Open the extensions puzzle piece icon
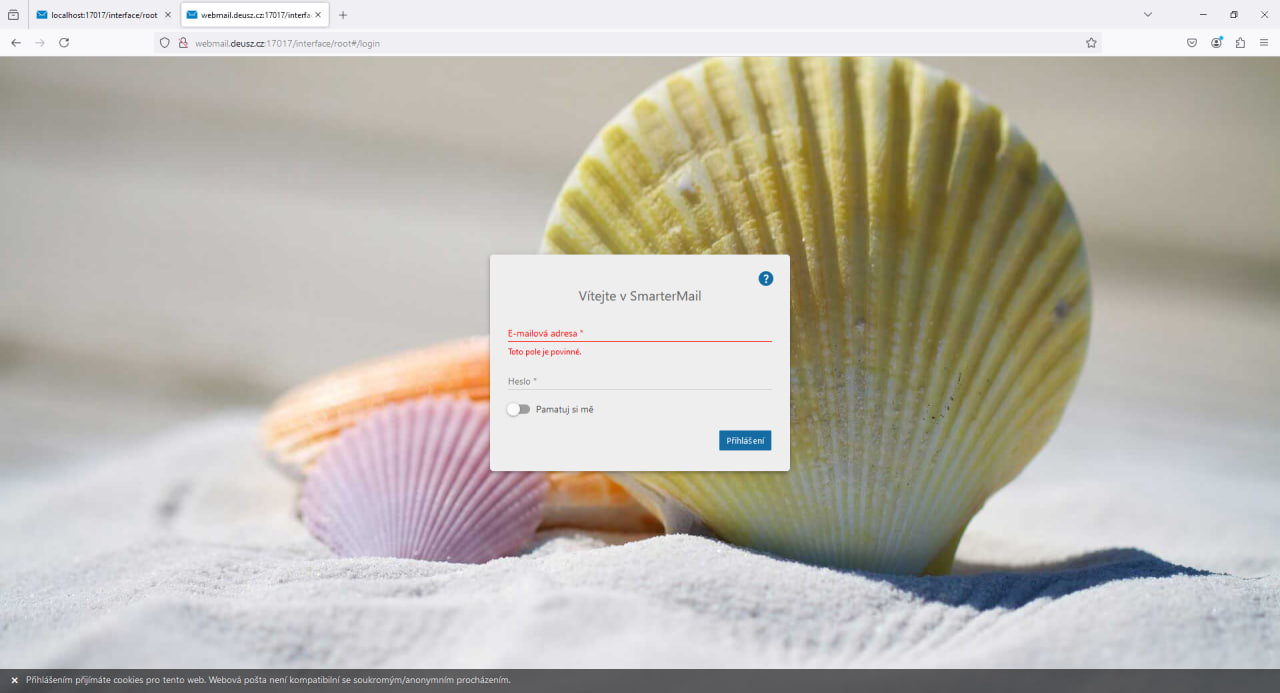Image resolution: width=1280 pixels, height=693 pixels. click(x=1240, y=43)
